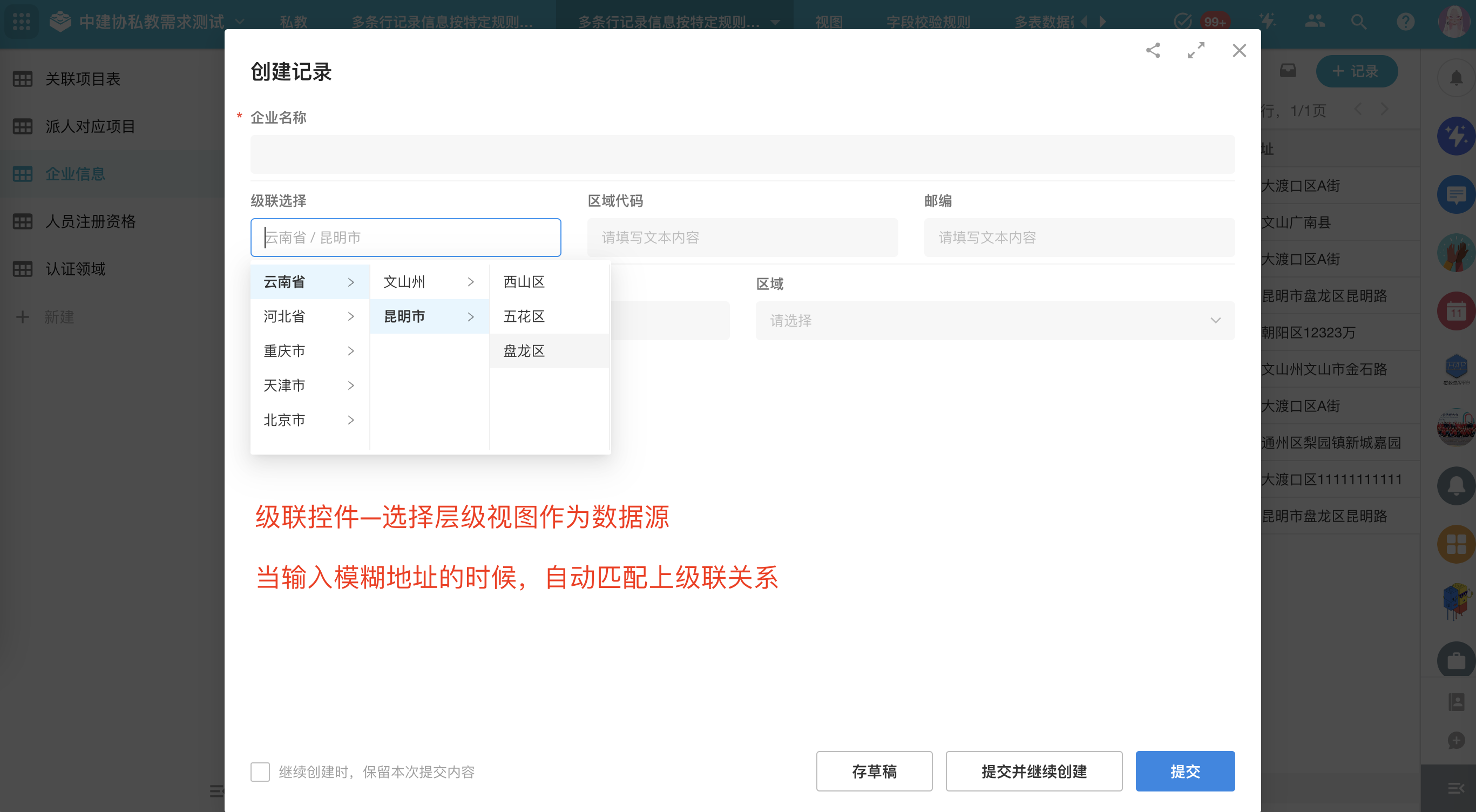Open the help question mark icon
The height and width of the screenshot is (812, 1476).
(x=1405, y=22)
